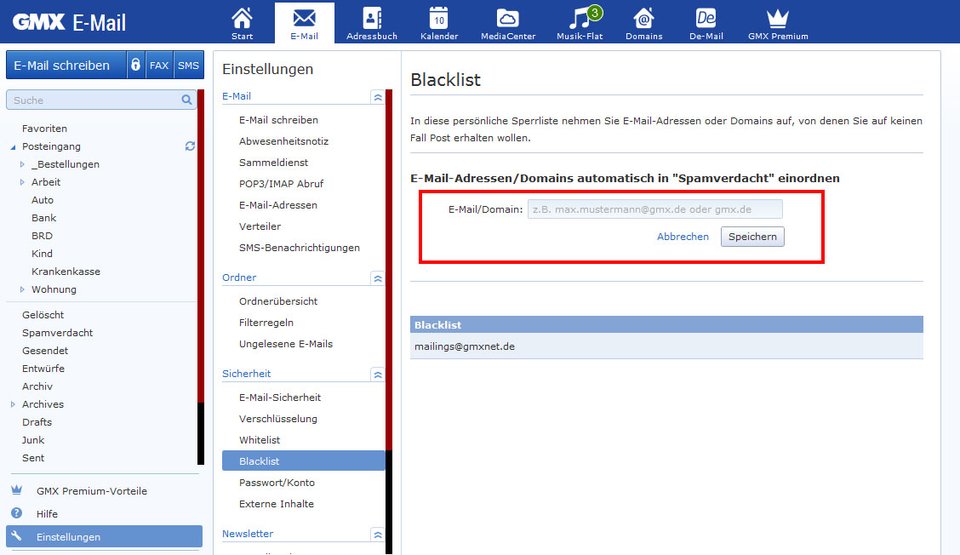The height and width of the screenshot is (555, 960).
Task: Click E-Mail schreiben compose button
Action: point(66,65)
